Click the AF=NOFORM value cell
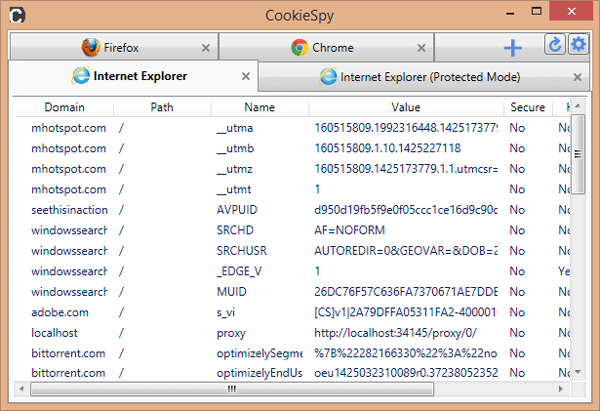600x411 pixels. click(x=349, y=230)
